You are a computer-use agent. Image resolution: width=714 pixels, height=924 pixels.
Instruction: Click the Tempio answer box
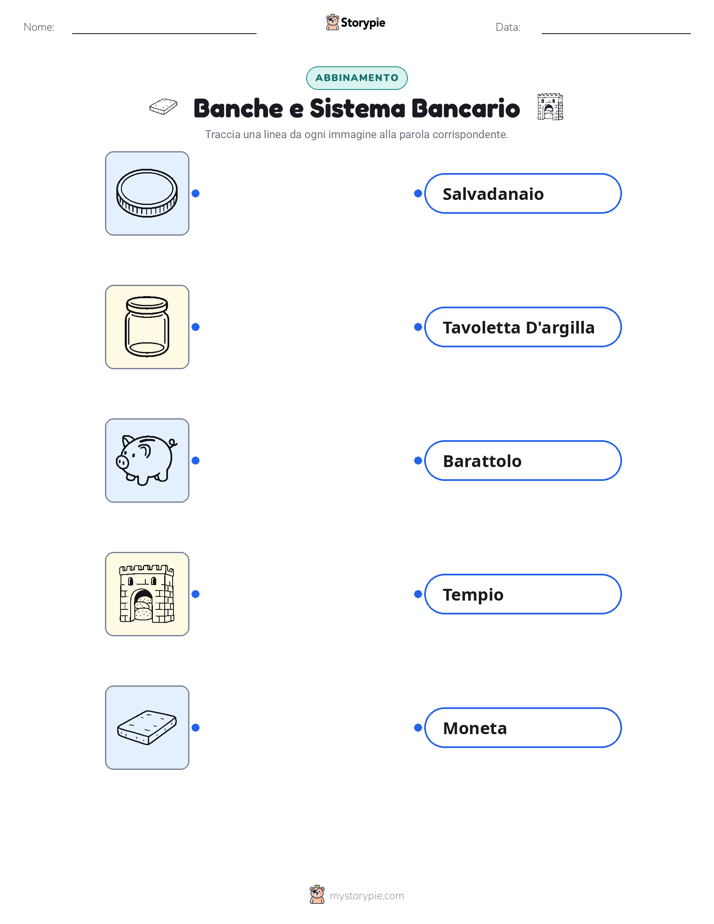[523, 594]
